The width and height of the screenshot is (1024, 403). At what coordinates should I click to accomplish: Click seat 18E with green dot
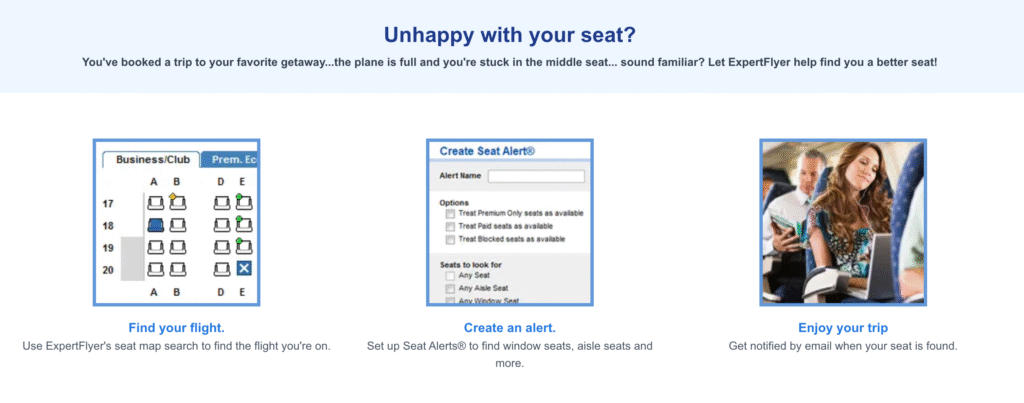point(244,225)
